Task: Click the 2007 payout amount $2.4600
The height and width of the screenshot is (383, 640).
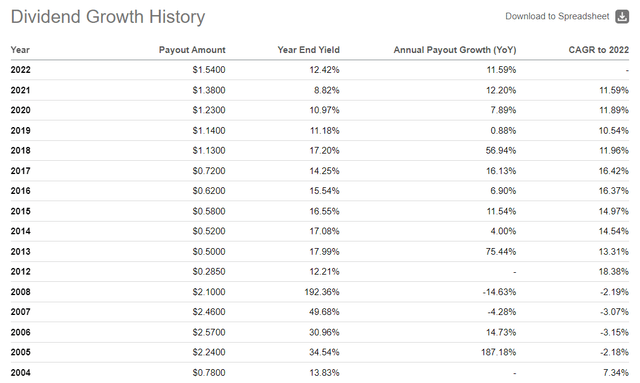Action: pos(209,312)
